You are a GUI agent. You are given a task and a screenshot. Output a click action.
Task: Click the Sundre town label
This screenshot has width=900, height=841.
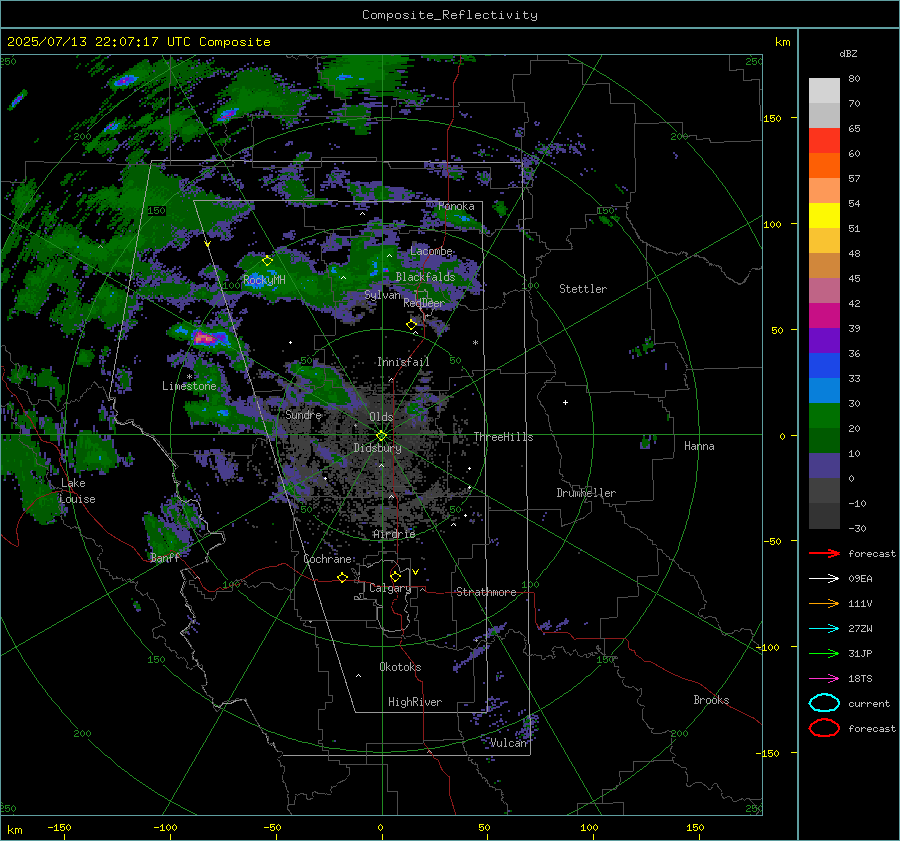click(304, 414)
